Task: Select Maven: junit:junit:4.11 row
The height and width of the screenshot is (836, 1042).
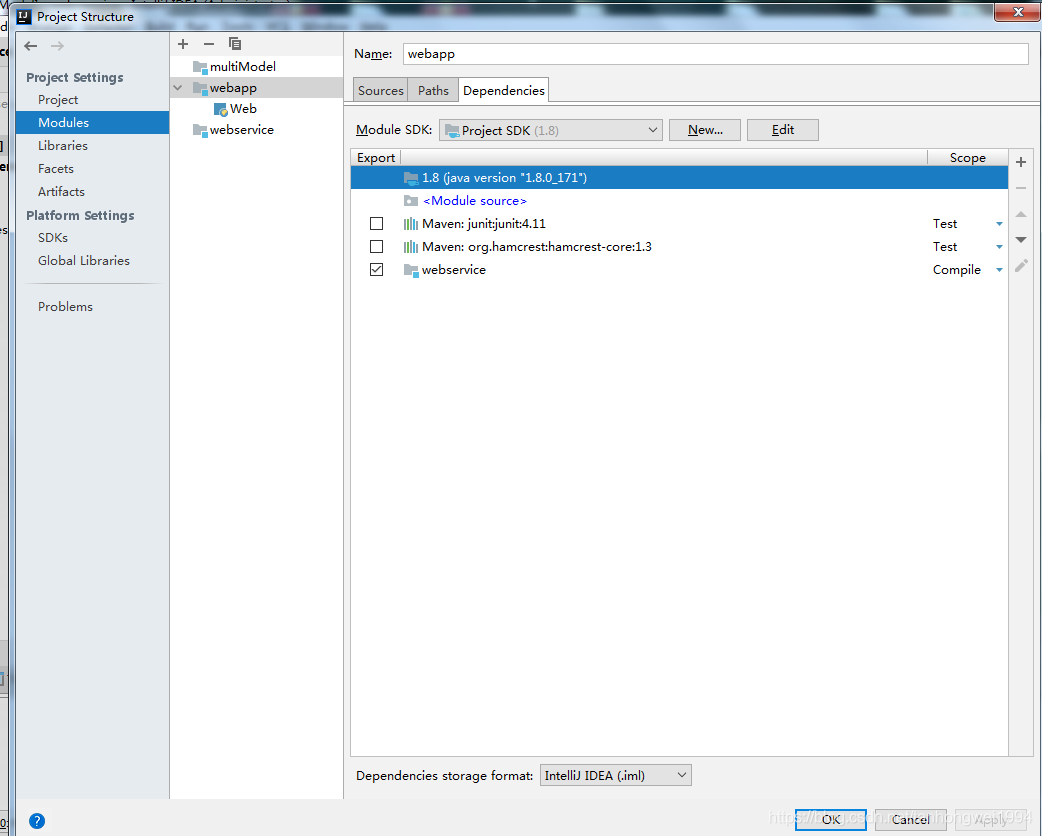Action: pos(679,224)
